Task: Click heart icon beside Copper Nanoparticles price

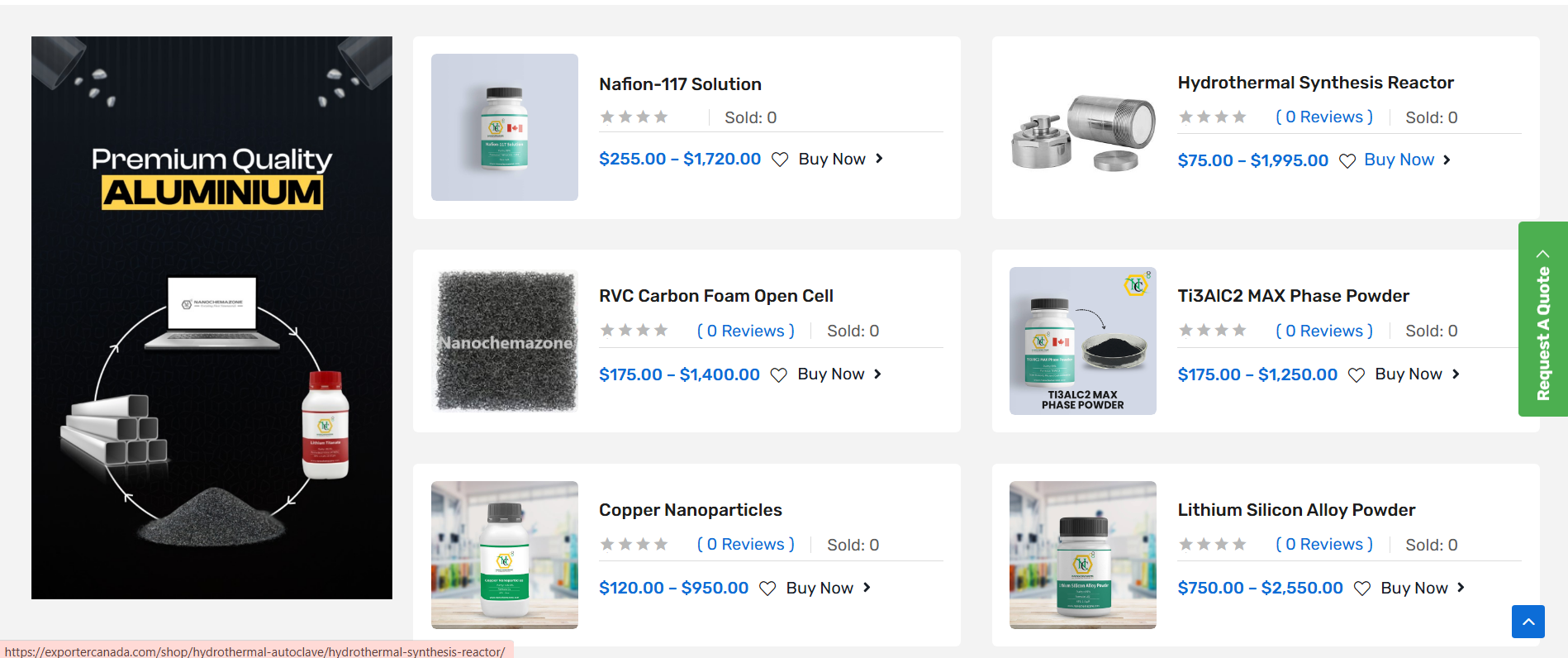Action: (767, 589)
